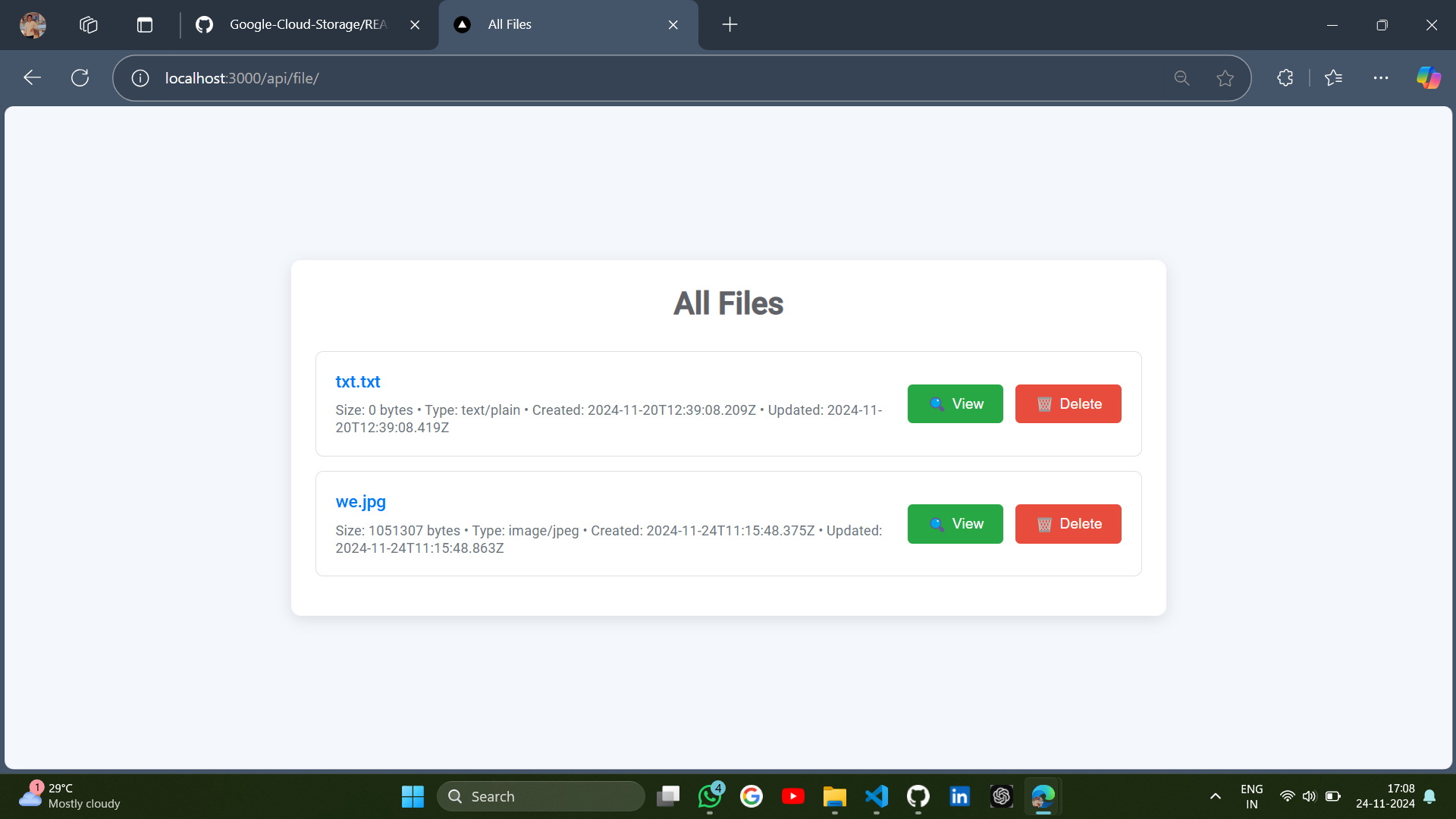
Task: Open the Favorites list
Action: coord(1334,78)
